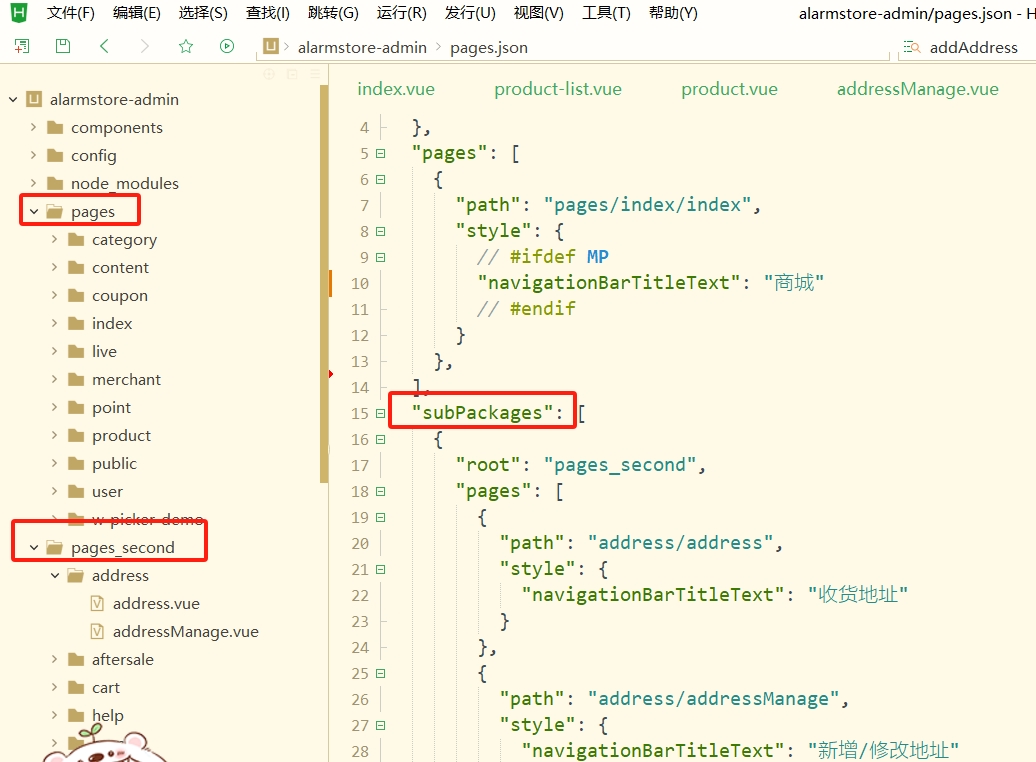Select the index folder in tree
1036x762 pixels.
click(x=112, y=323)
